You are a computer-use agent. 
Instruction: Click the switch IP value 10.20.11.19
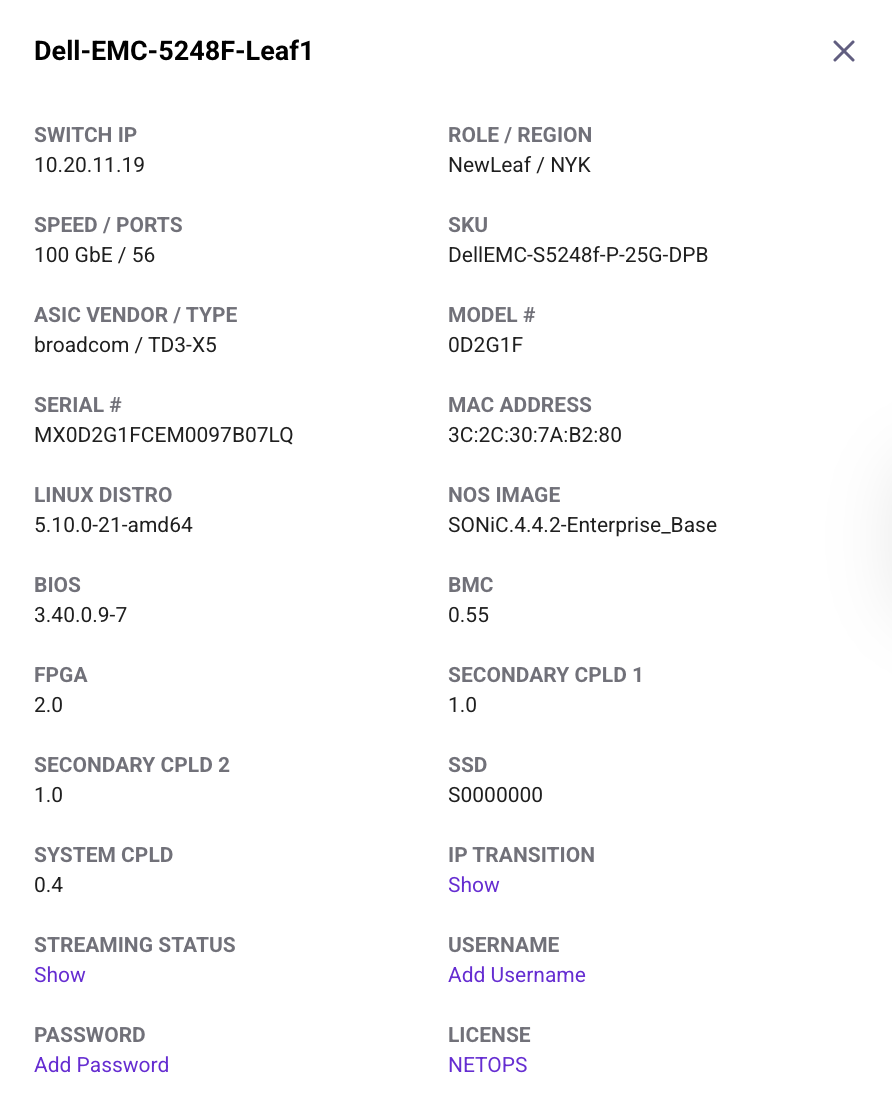[89, 165]
